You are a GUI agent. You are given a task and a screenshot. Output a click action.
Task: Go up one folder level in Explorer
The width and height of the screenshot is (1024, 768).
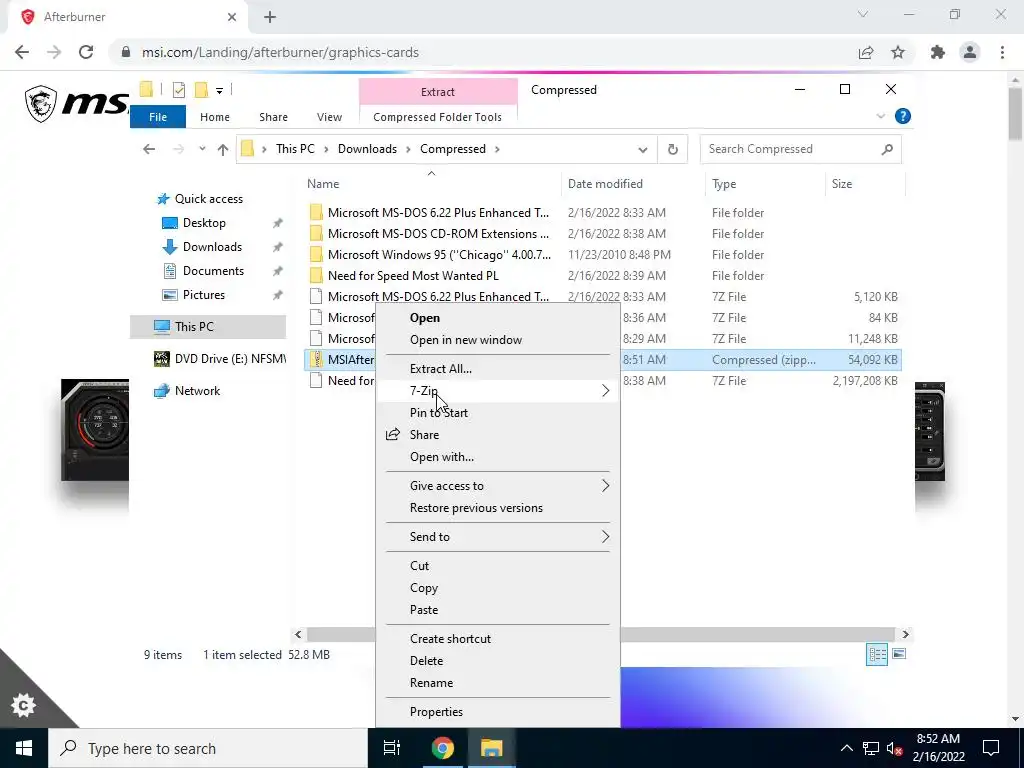(223, 149)
